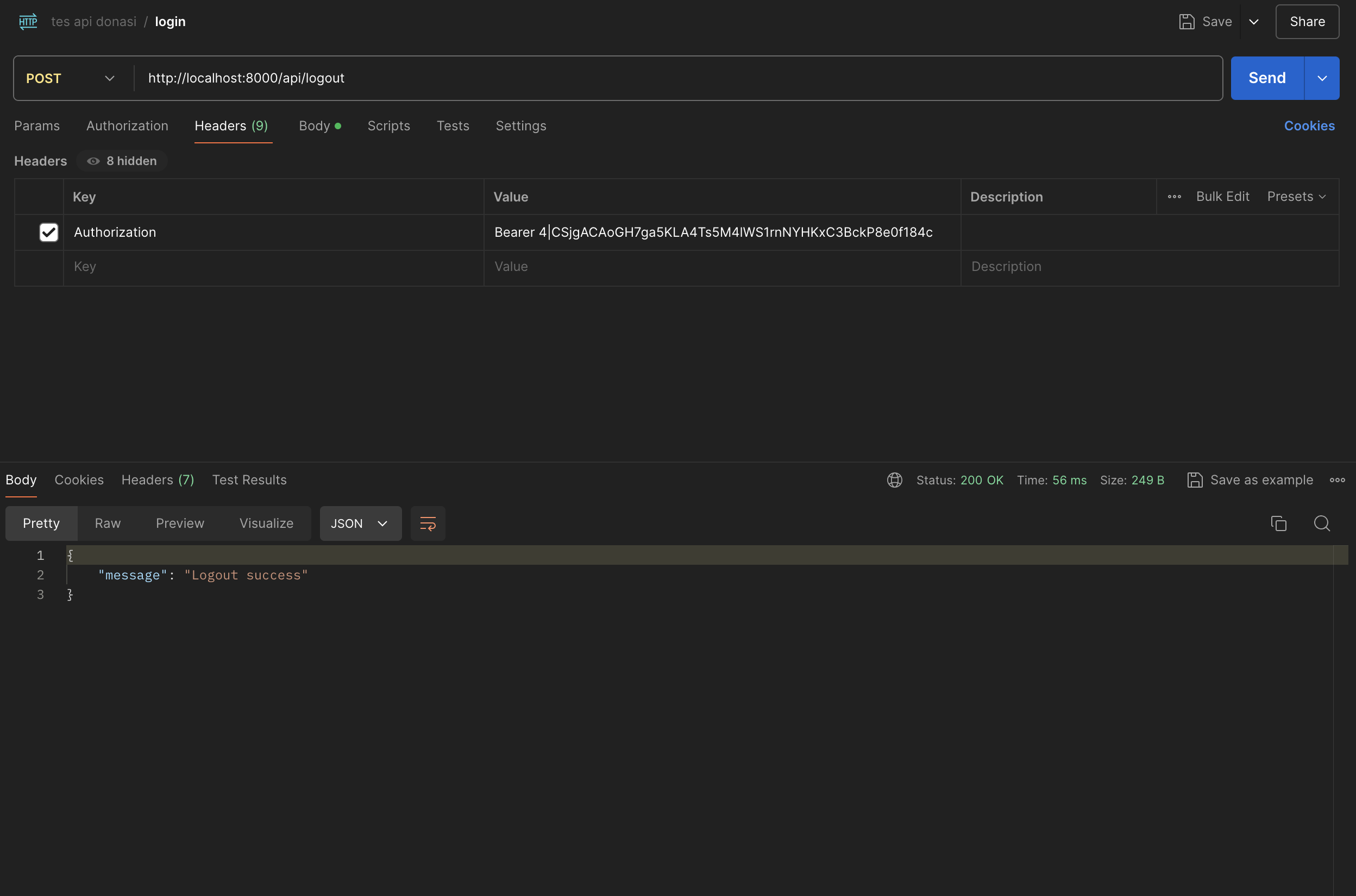
Task: Switch to the Params tab
Action: point(37,126)
